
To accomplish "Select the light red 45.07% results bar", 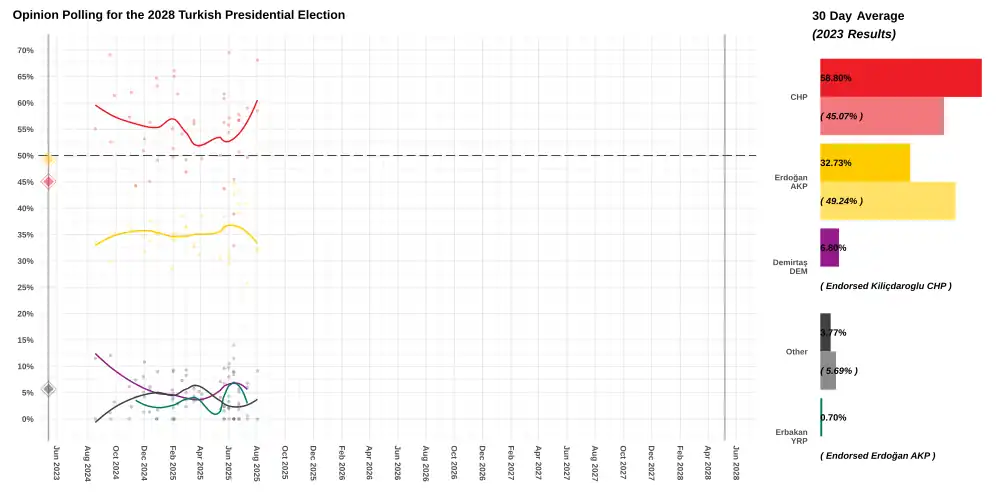I will pyautogui.click(x=881, y=116).
